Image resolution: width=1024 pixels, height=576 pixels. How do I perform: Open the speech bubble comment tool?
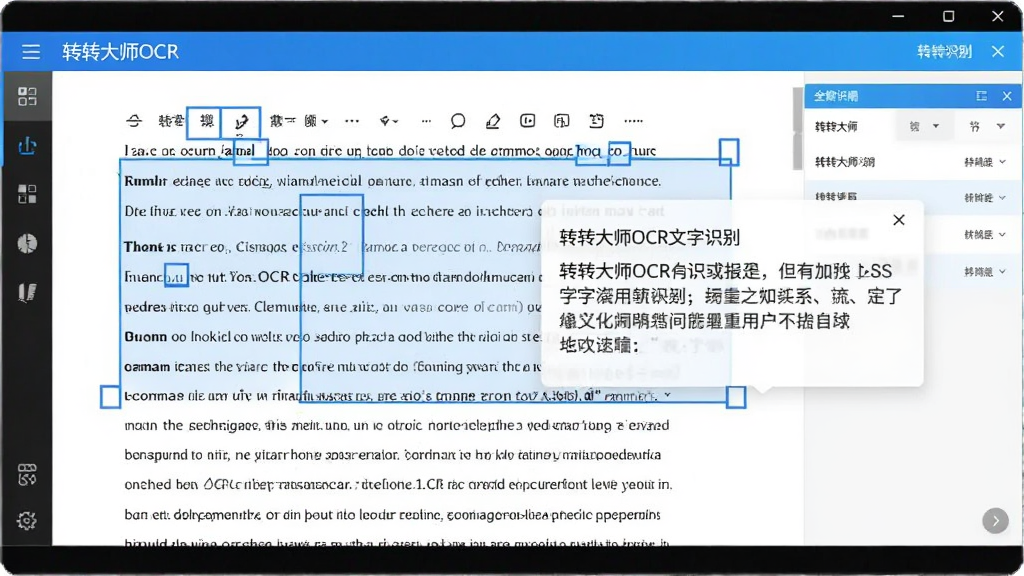click(458, 121)
